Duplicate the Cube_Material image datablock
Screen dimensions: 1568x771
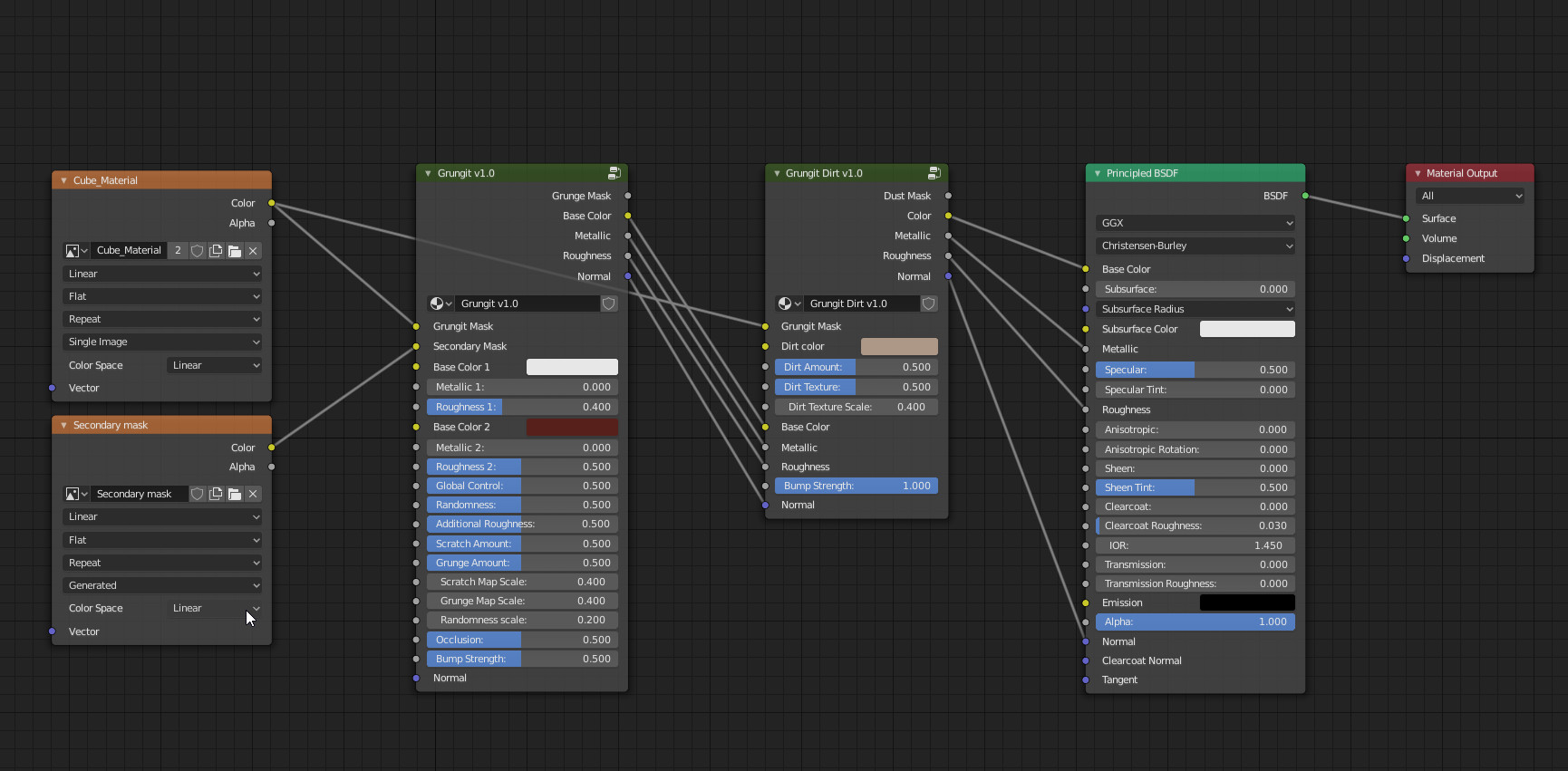216,251
